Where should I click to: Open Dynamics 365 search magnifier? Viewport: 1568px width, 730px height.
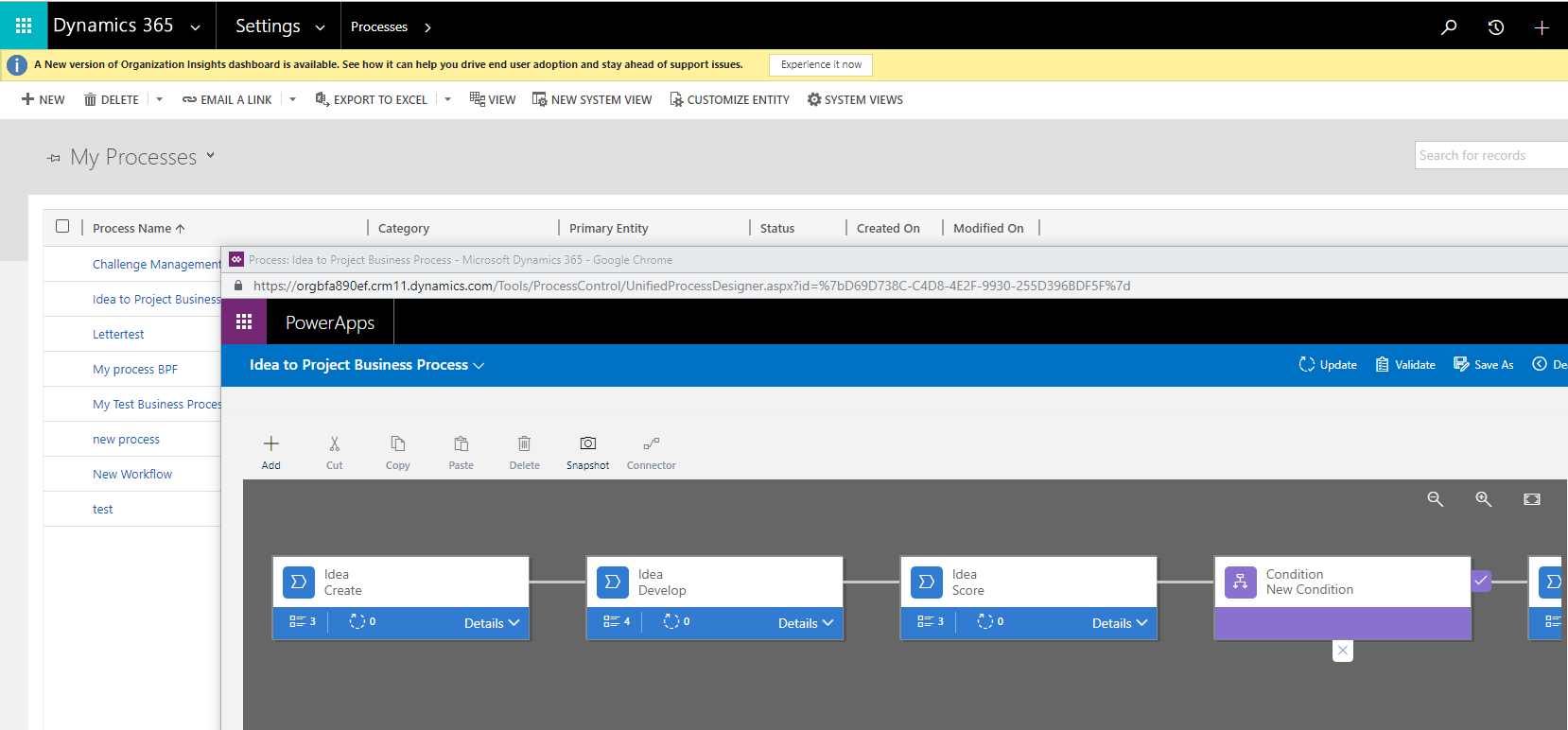tap(1448, 27)
